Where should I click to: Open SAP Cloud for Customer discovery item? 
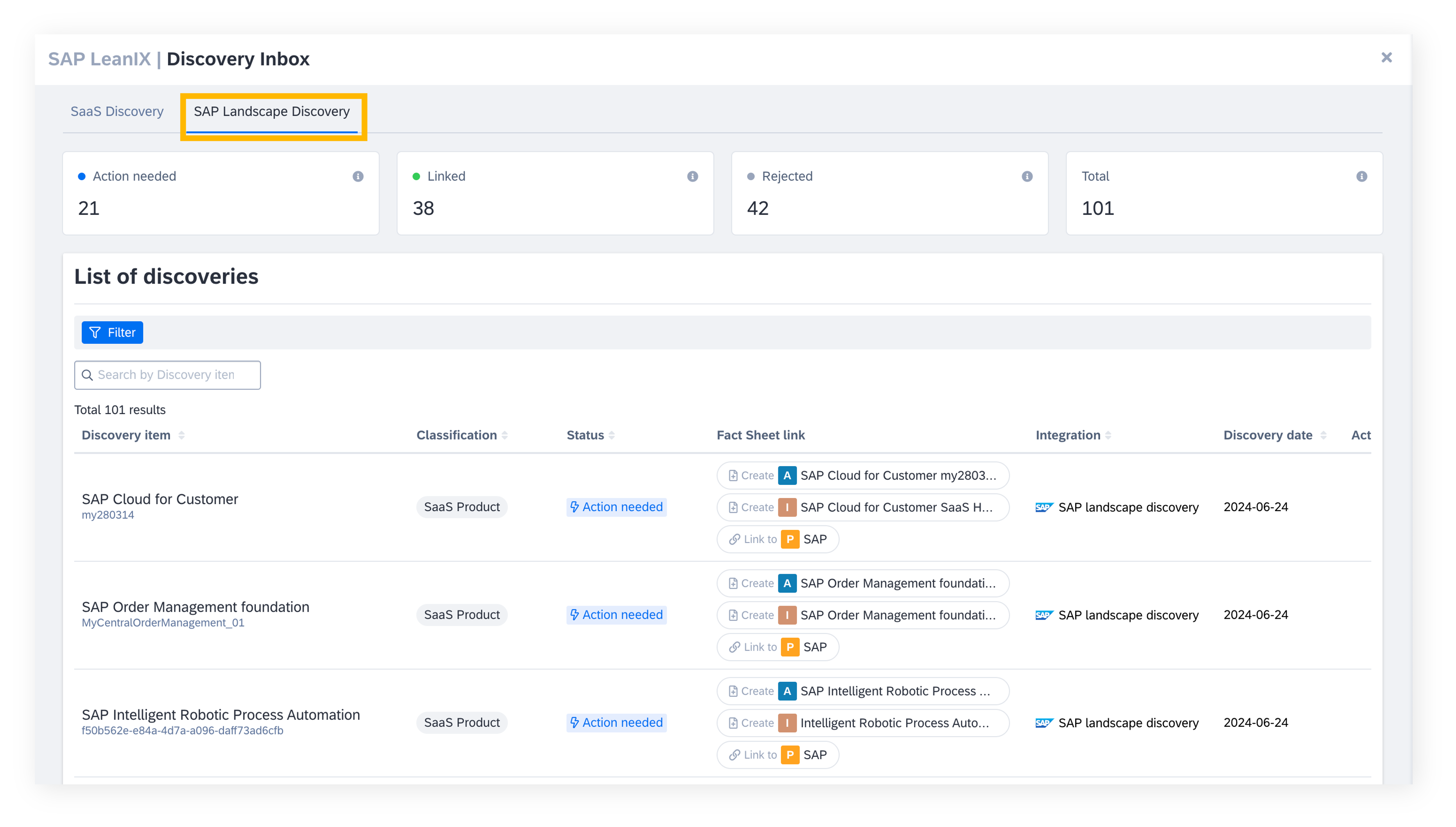[x=160, y=499]
